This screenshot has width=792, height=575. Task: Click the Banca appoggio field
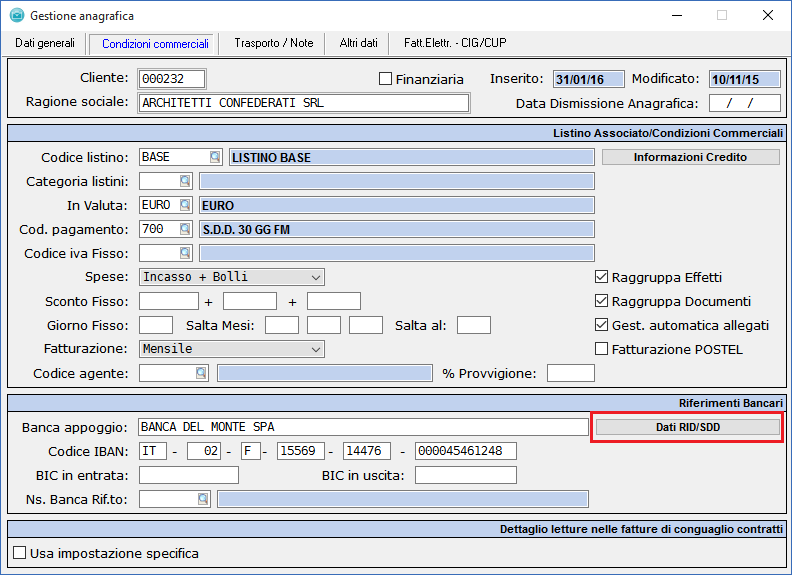(x=363, y=427)
